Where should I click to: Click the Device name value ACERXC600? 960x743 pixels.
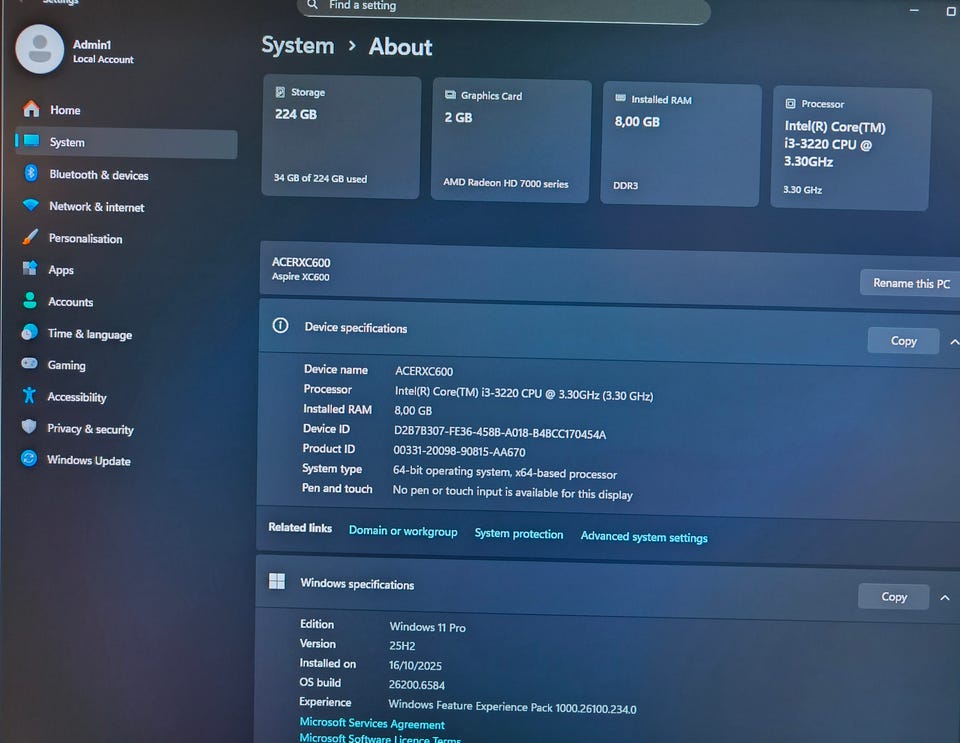(x=424, y=371)
